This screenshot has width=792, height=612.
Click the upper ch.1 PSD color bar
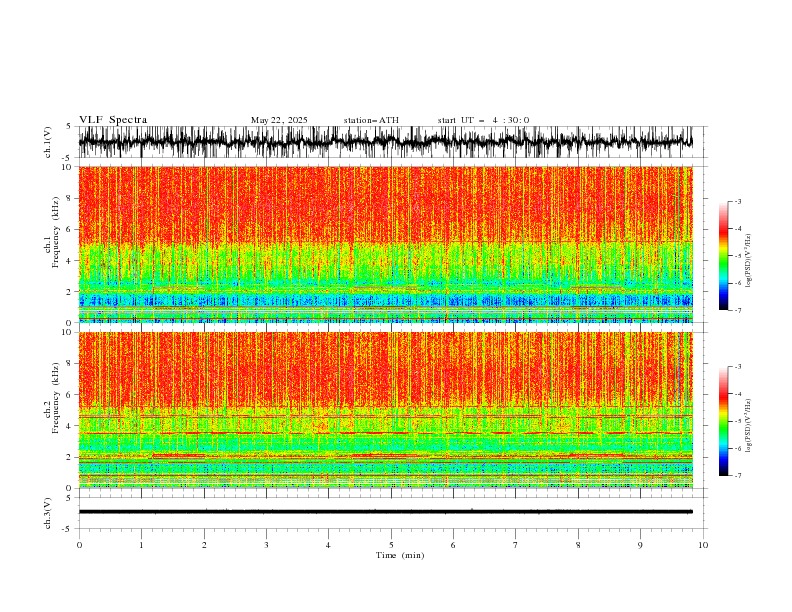(x=723, y=256)
